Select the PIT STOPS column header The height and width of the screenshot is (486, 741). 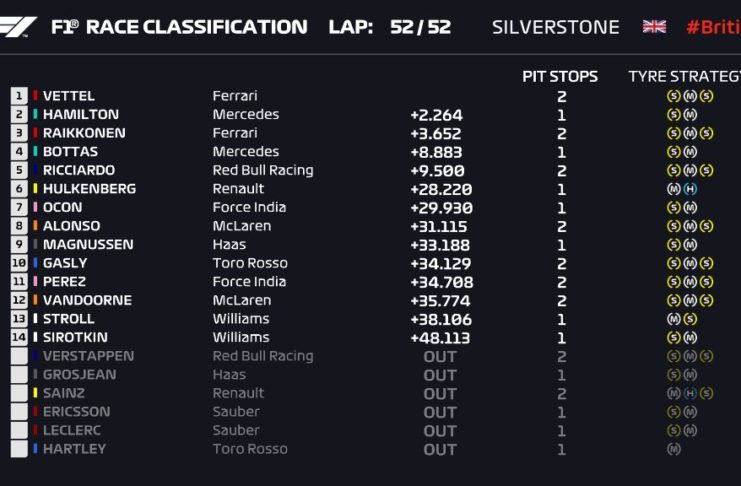560,77
